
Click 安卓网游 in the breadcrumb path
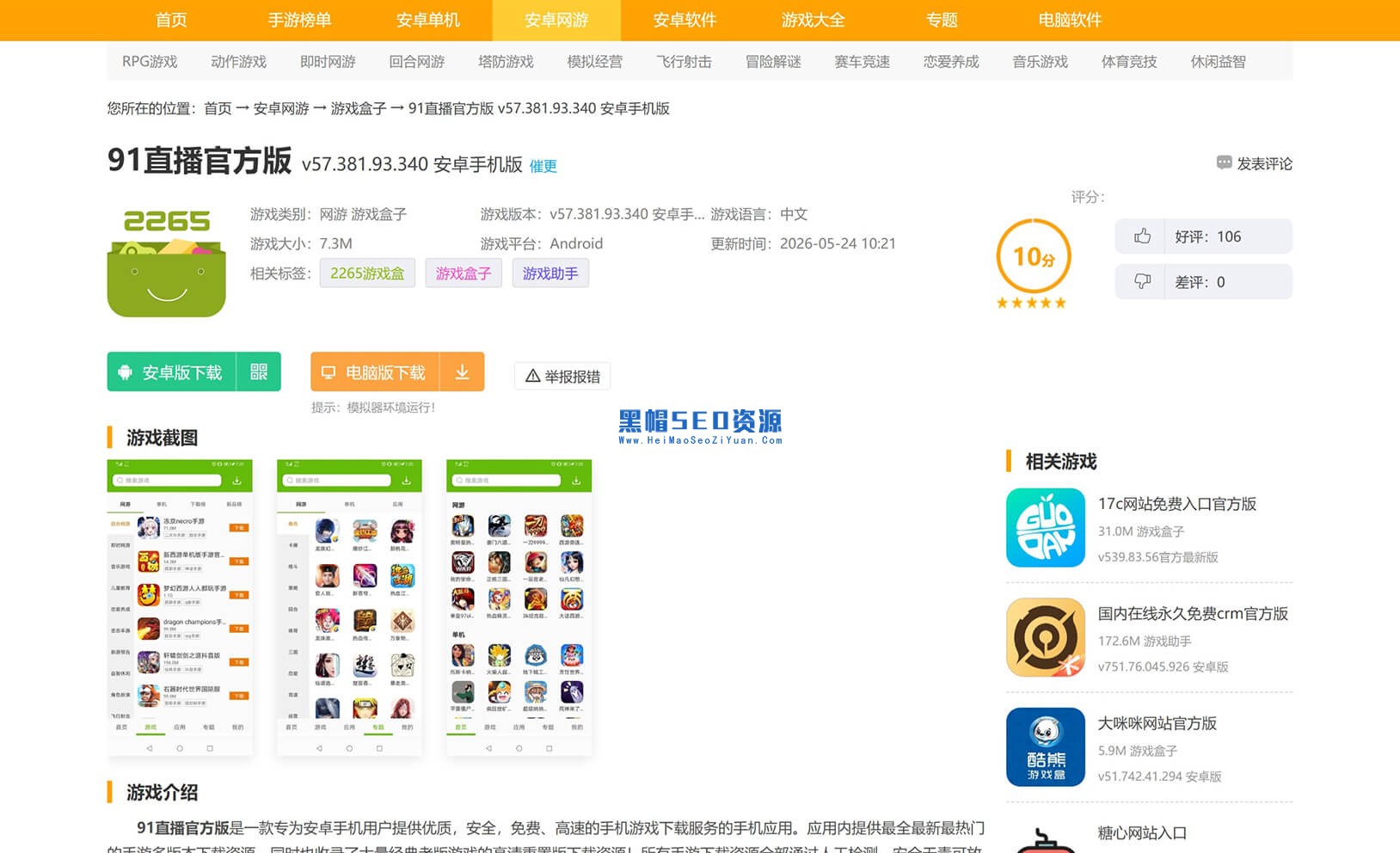(281, 108)
